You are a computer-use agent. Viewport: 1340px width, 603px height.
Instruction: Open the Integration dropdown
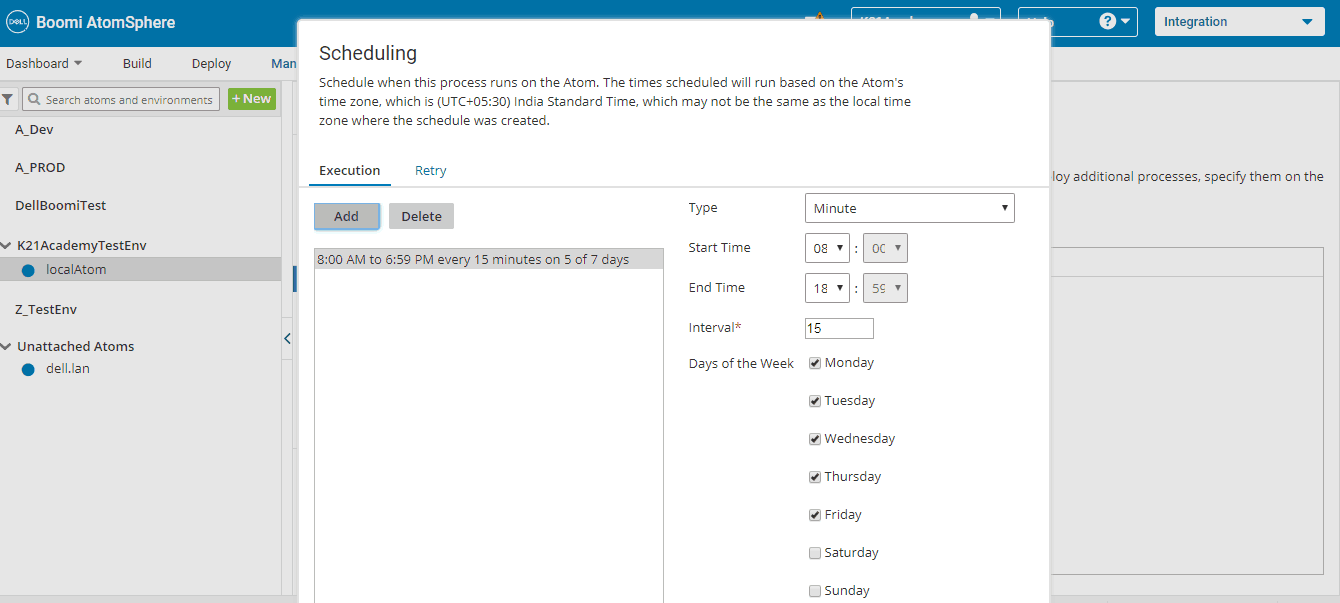pyautogui.click(x=1238, y=22)
